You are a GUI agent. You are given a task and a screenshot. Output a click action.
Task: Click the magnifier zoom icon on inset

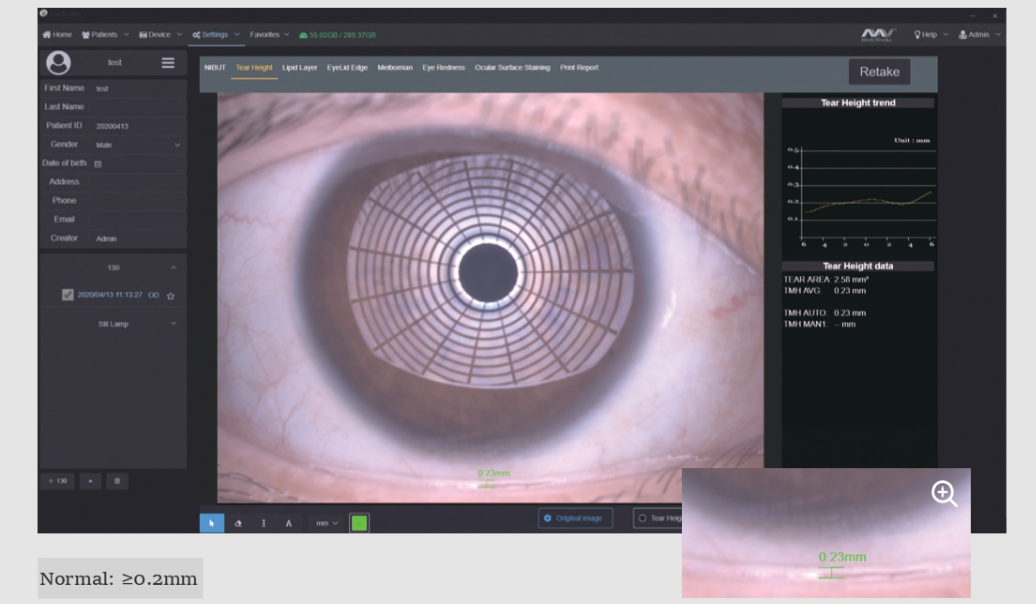click(x=944, y=493)
